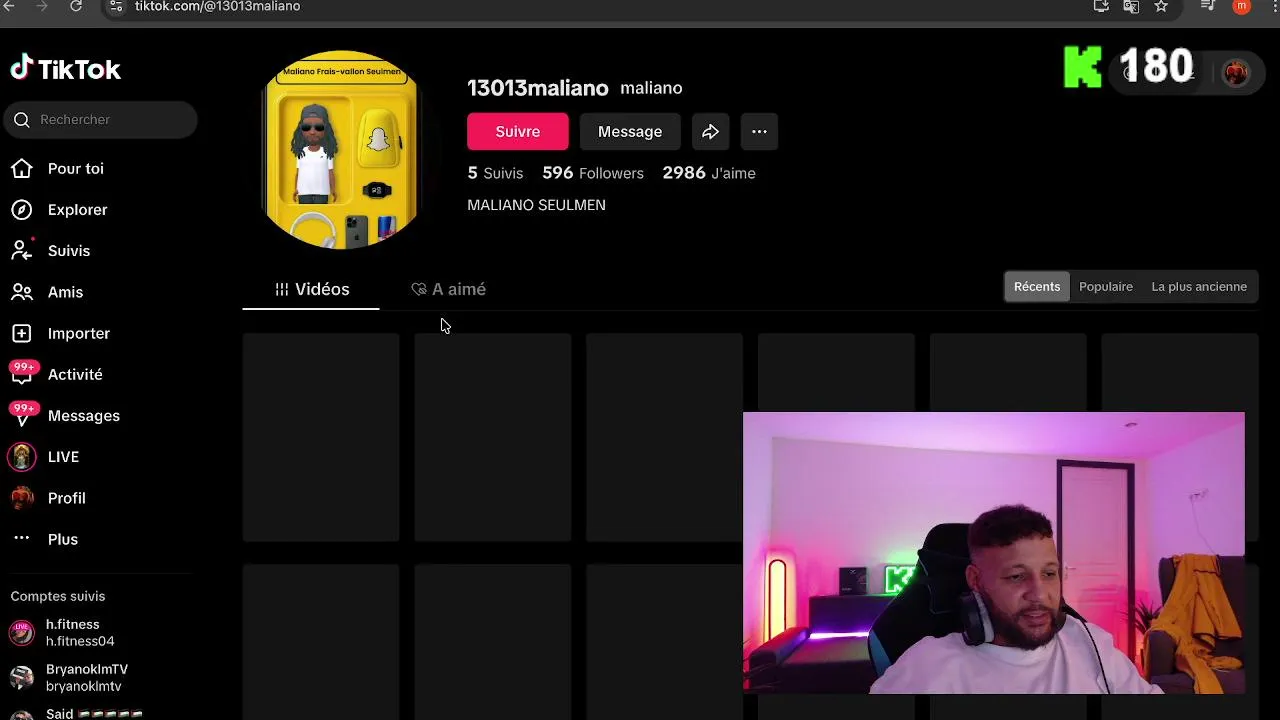Click the browser back arrow
The height and width of the screenshot is (720, 1280).
click(x=10, y=6)
